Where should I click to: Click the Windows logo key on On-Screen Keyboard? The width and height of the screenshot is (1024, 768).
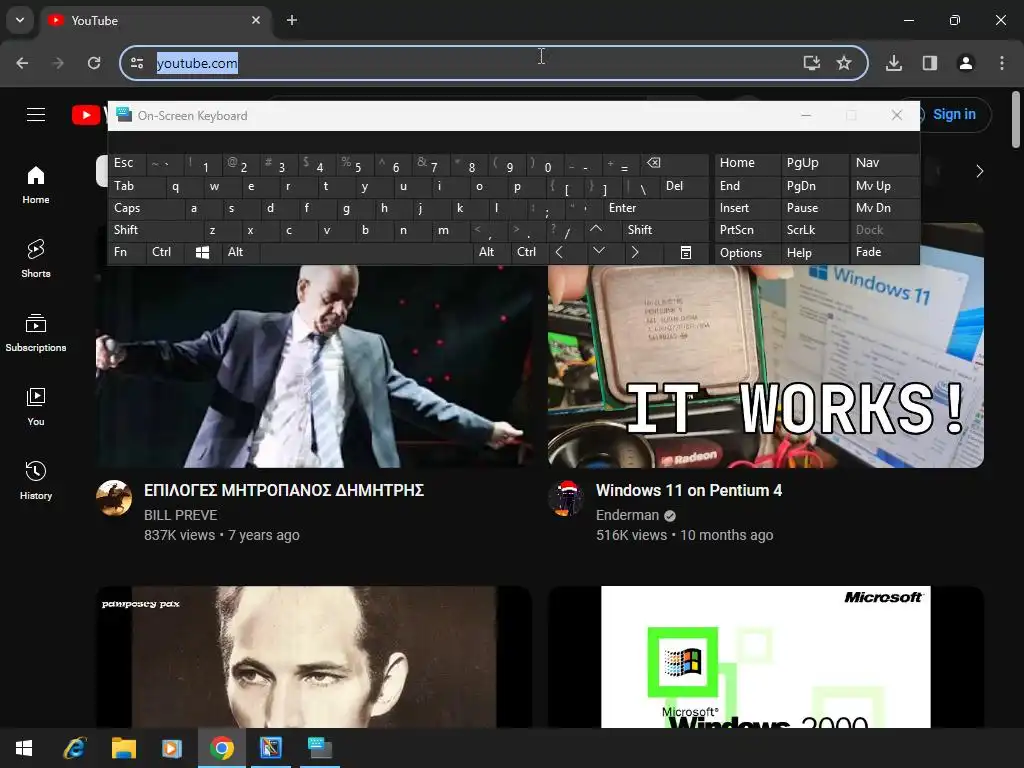[202, 253]
